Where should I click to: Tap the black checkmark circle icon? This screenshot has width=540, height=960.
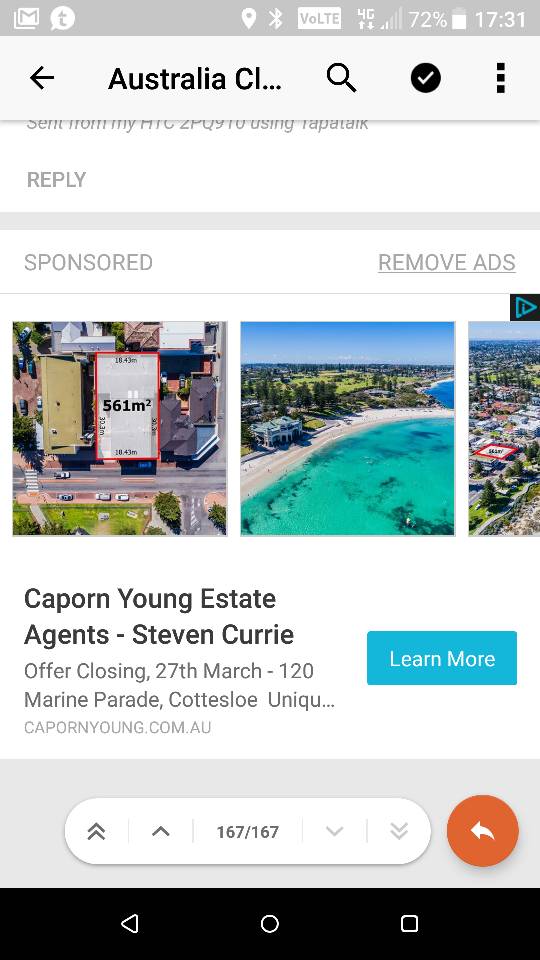[426, 78]
